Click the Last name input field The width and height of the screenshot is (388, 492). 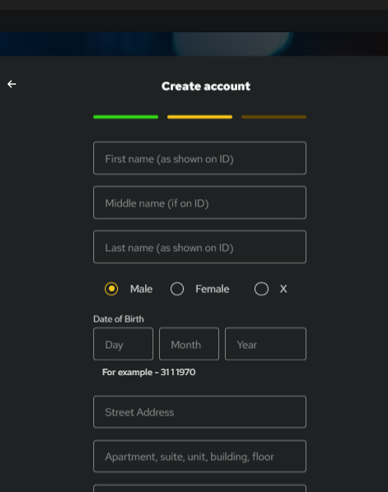point(200,247)
